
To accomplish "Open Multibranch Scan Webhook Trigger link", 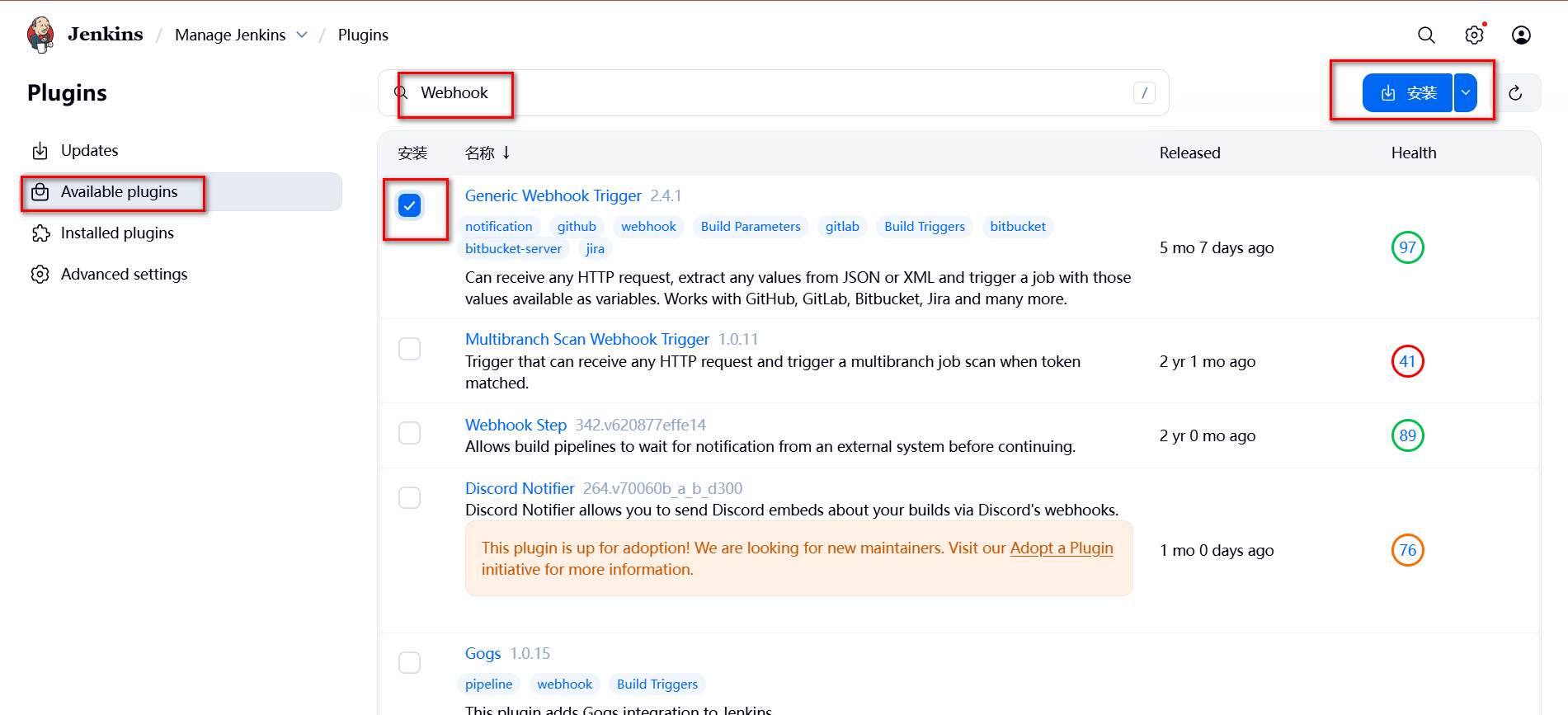I will (x=587, y=339).
